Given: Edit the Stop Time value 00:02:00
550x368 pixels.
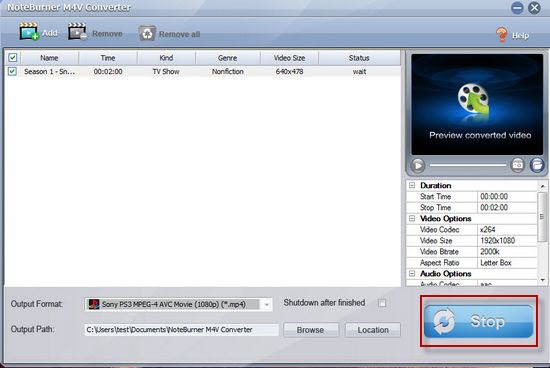Looking at the screenshot, I should [x=507, y=207].
